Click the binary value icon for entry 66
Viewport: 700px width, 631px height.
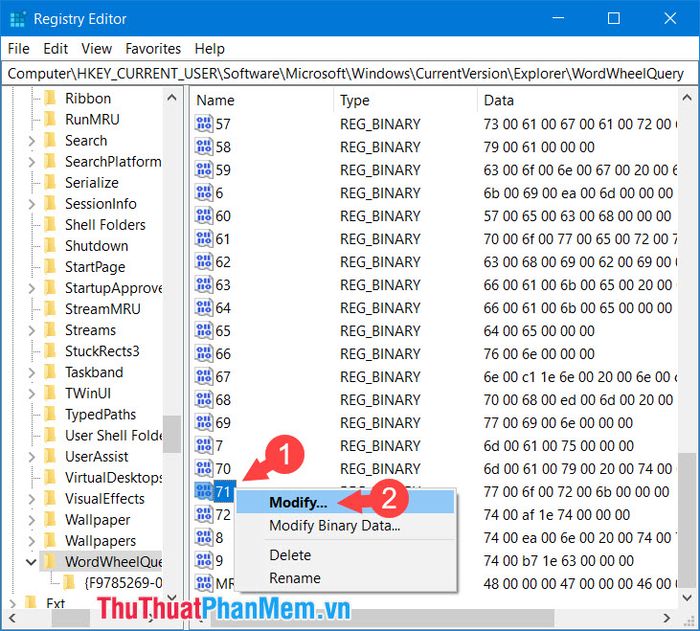coord(204,353)
